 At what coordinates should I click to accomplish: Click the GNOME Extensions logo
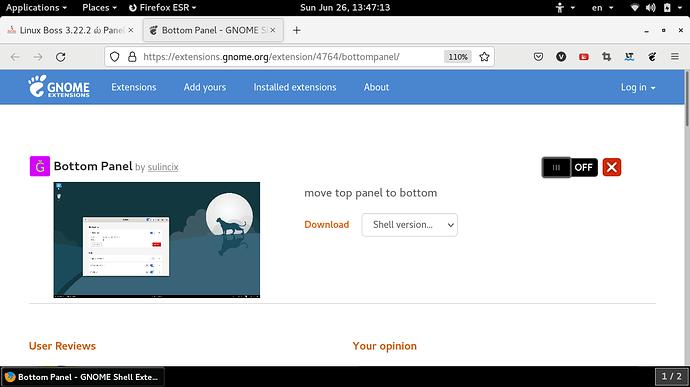coord(59,86)
